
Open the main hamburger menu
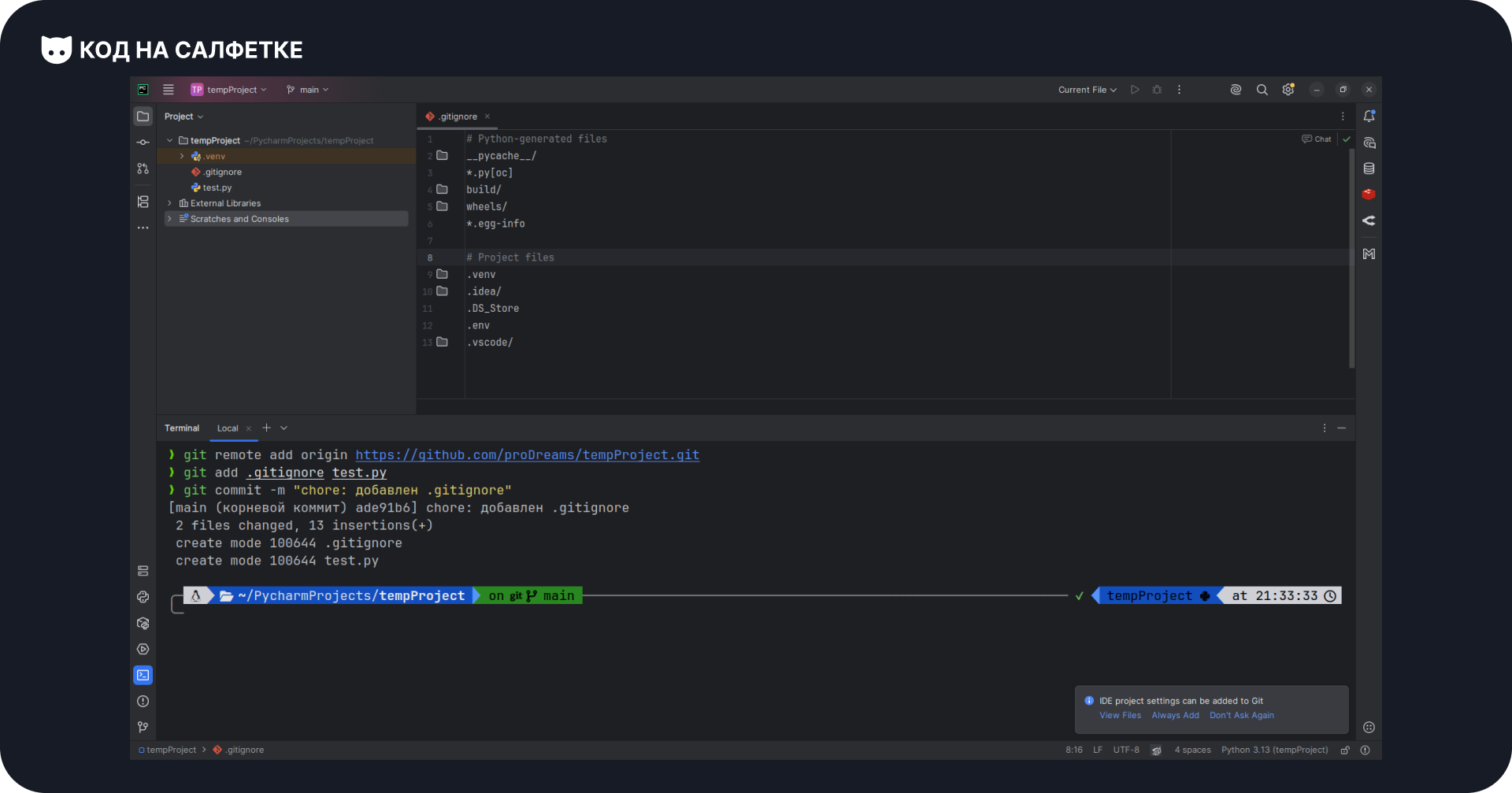(x=168, y=90)
